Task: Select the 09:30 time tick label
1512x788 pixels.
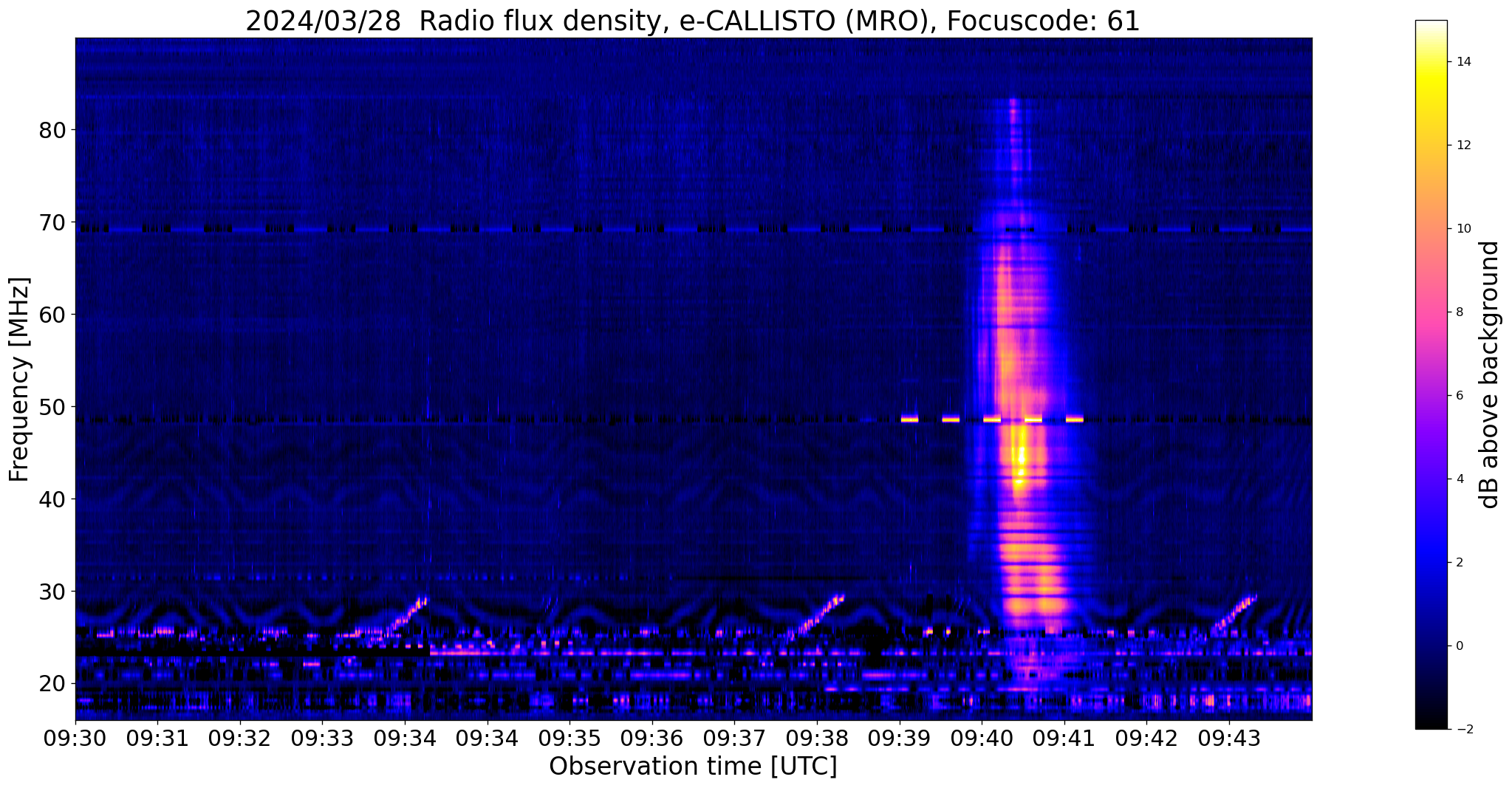Action: 75,739
